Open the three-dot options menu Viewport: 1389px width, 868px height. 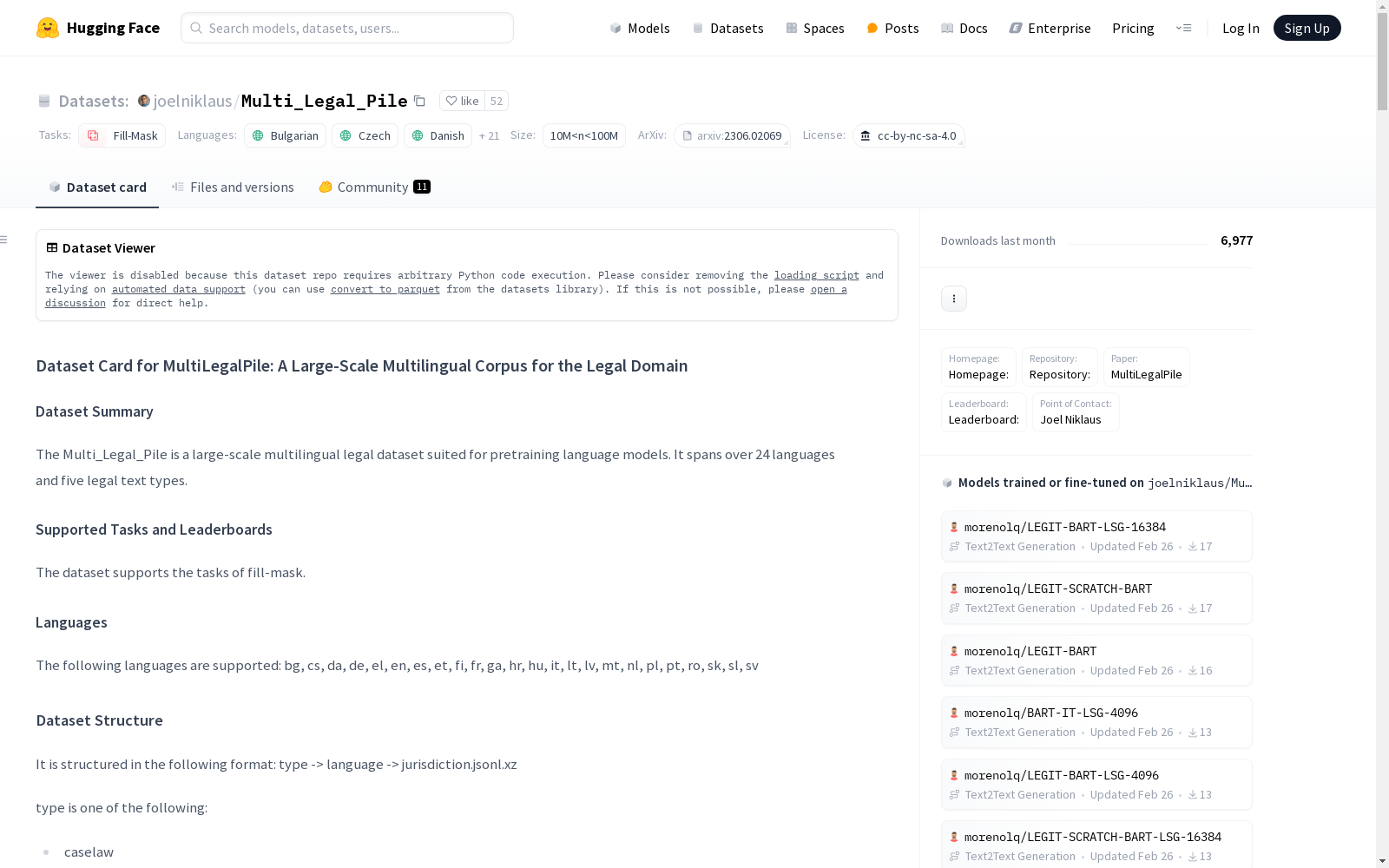tap(954, 299)
